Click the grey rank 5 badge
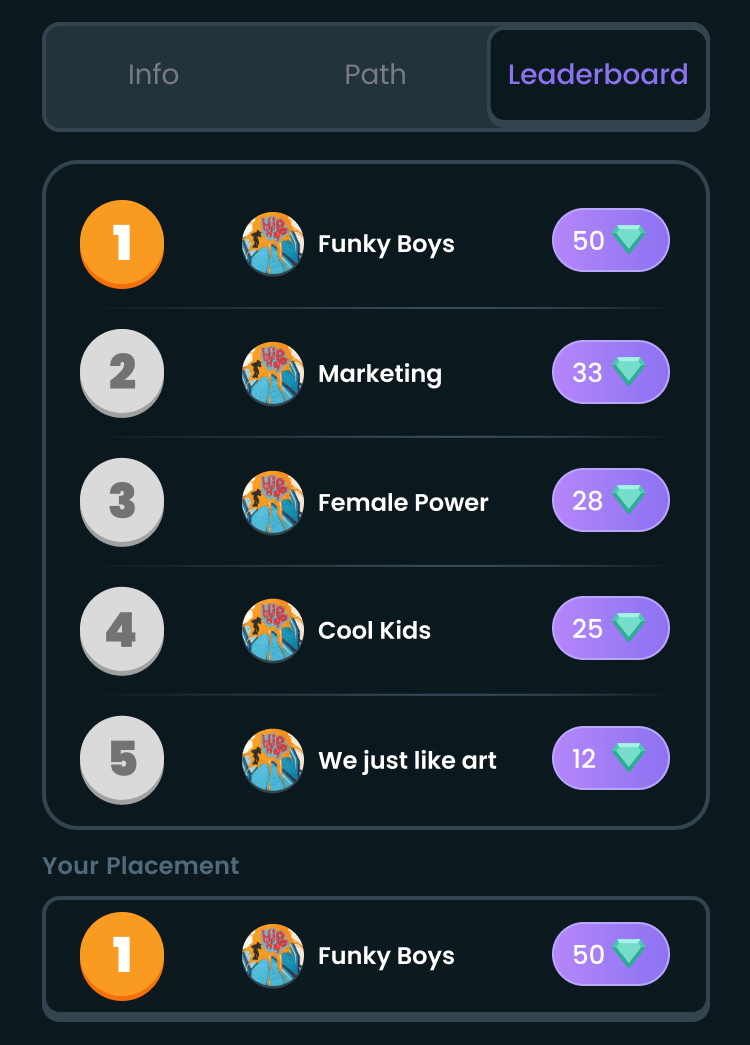750x1045 pixels. (122, 760)
